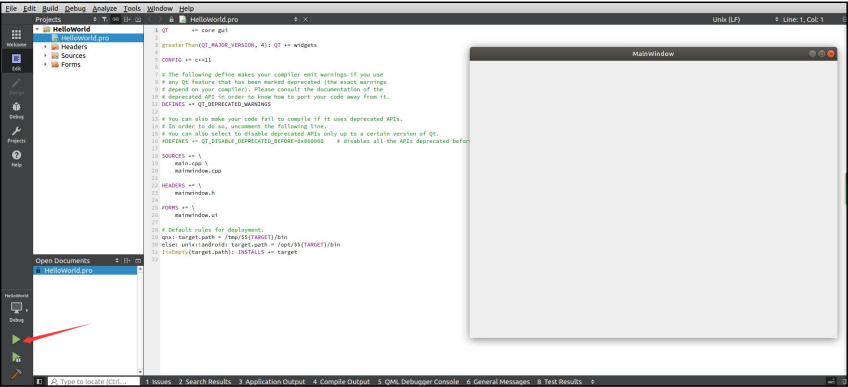Open the Open Documents view selector dropdown
Screen dimensions: 848x387
coord(117,261)
